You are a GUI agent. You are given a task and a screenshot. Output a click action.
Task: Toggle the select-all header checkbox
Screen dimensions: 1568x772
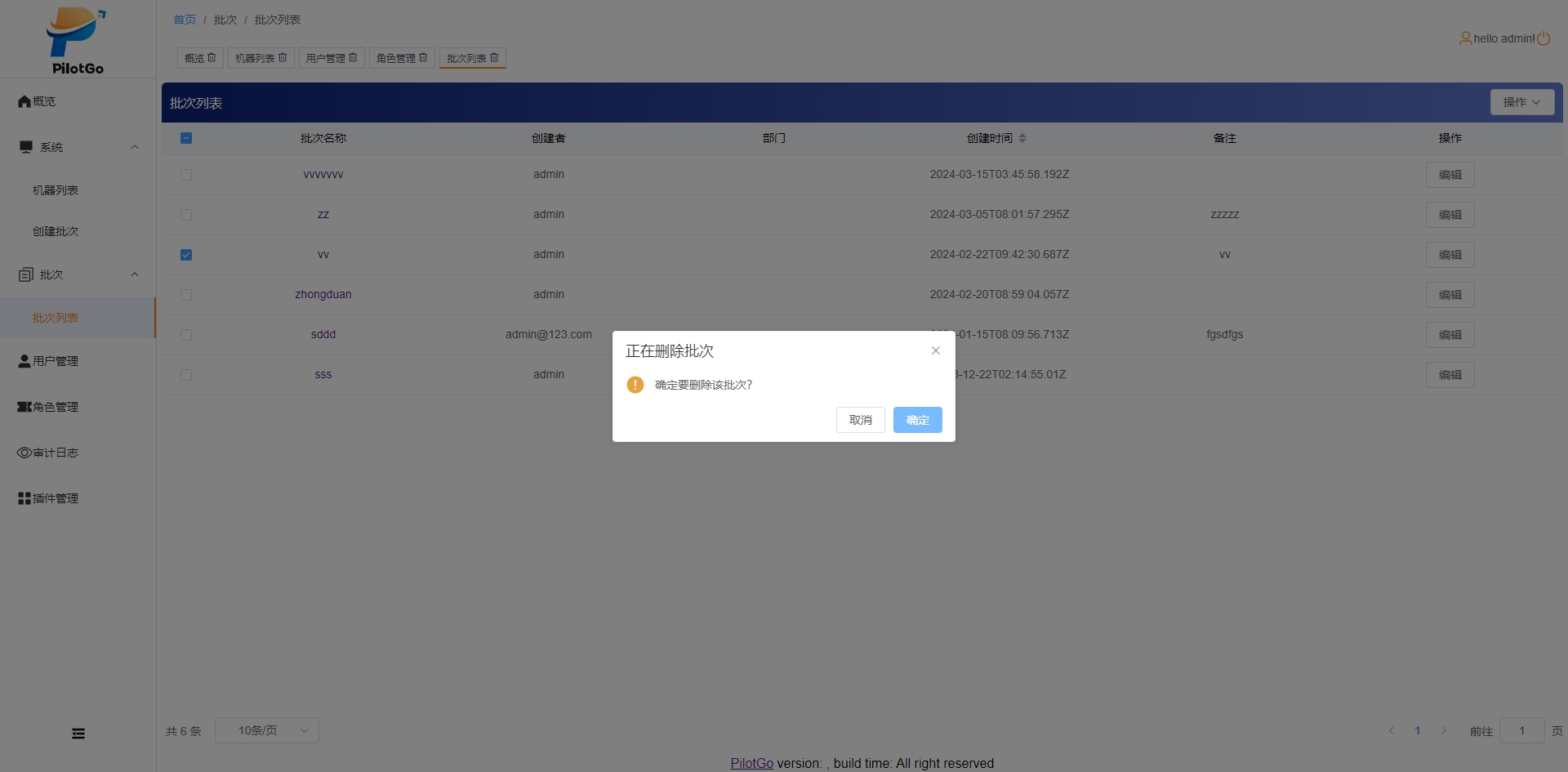[x=186, y=138]
